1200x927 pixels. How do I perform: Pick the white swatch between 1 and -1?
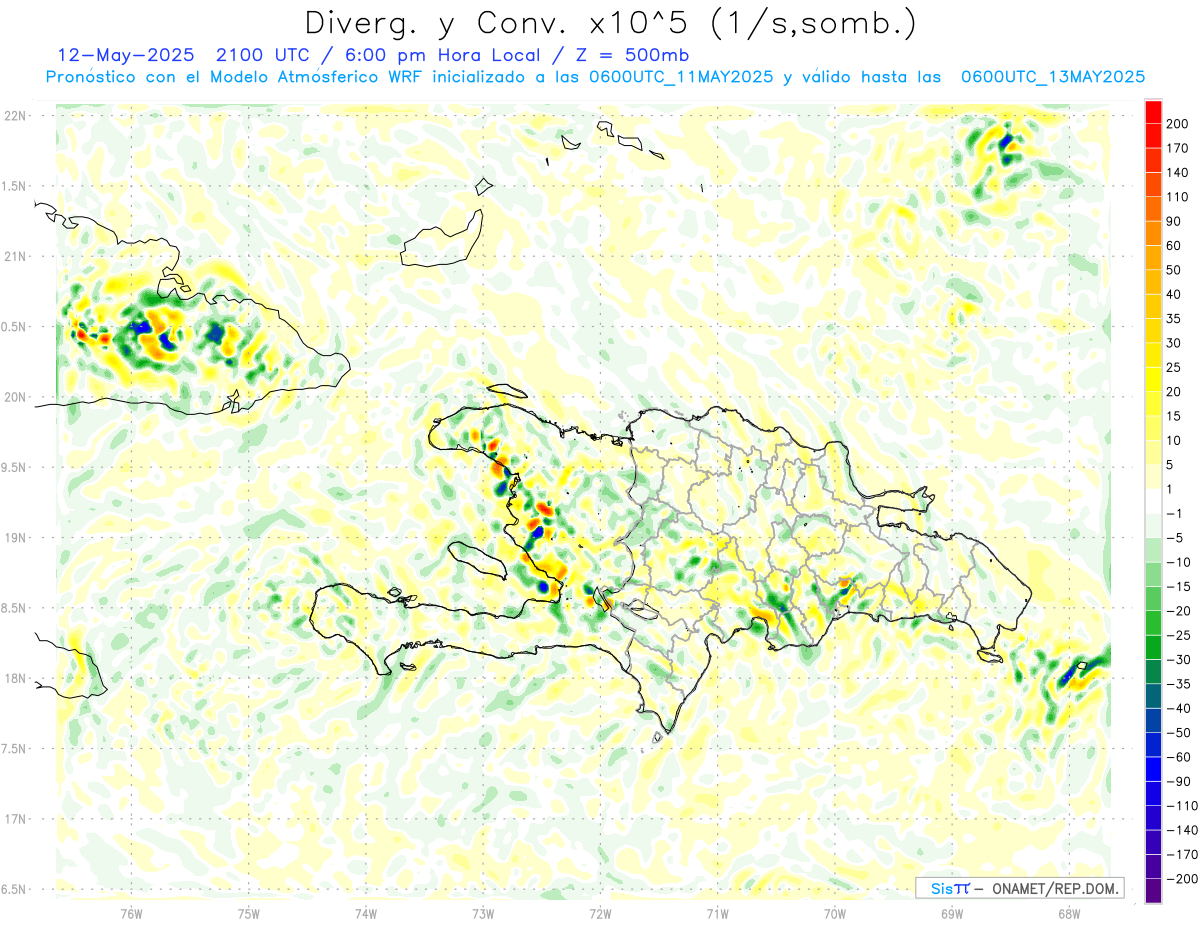point(1153,501)
